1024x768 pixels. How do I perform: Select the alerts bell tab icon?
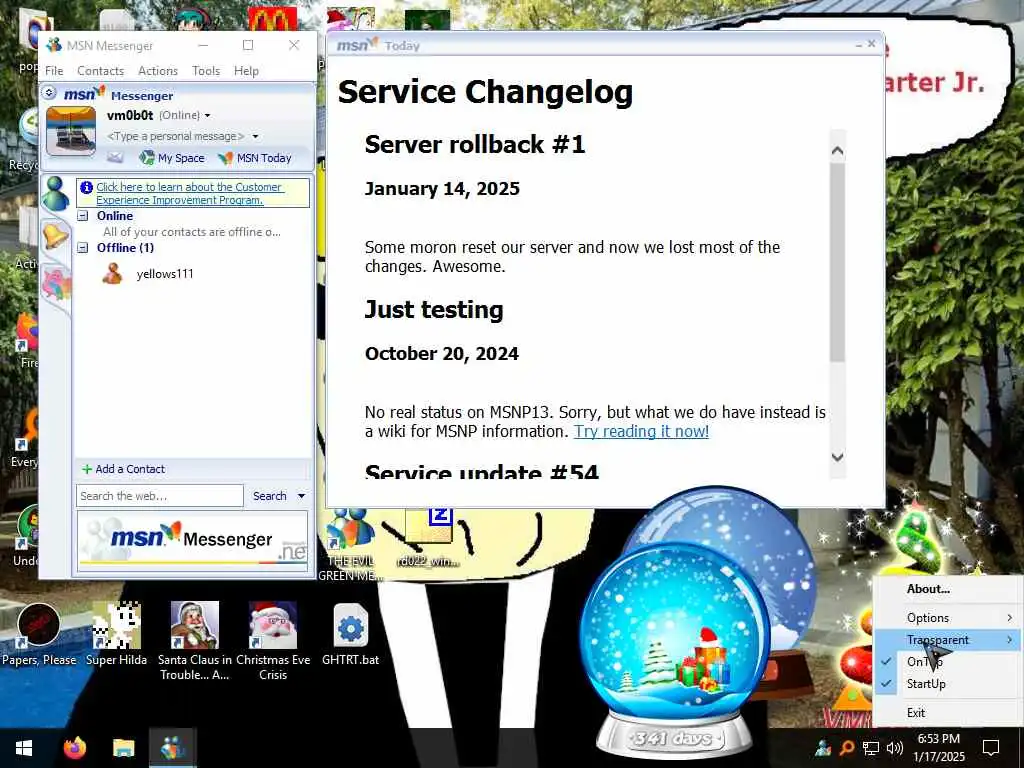56,235
